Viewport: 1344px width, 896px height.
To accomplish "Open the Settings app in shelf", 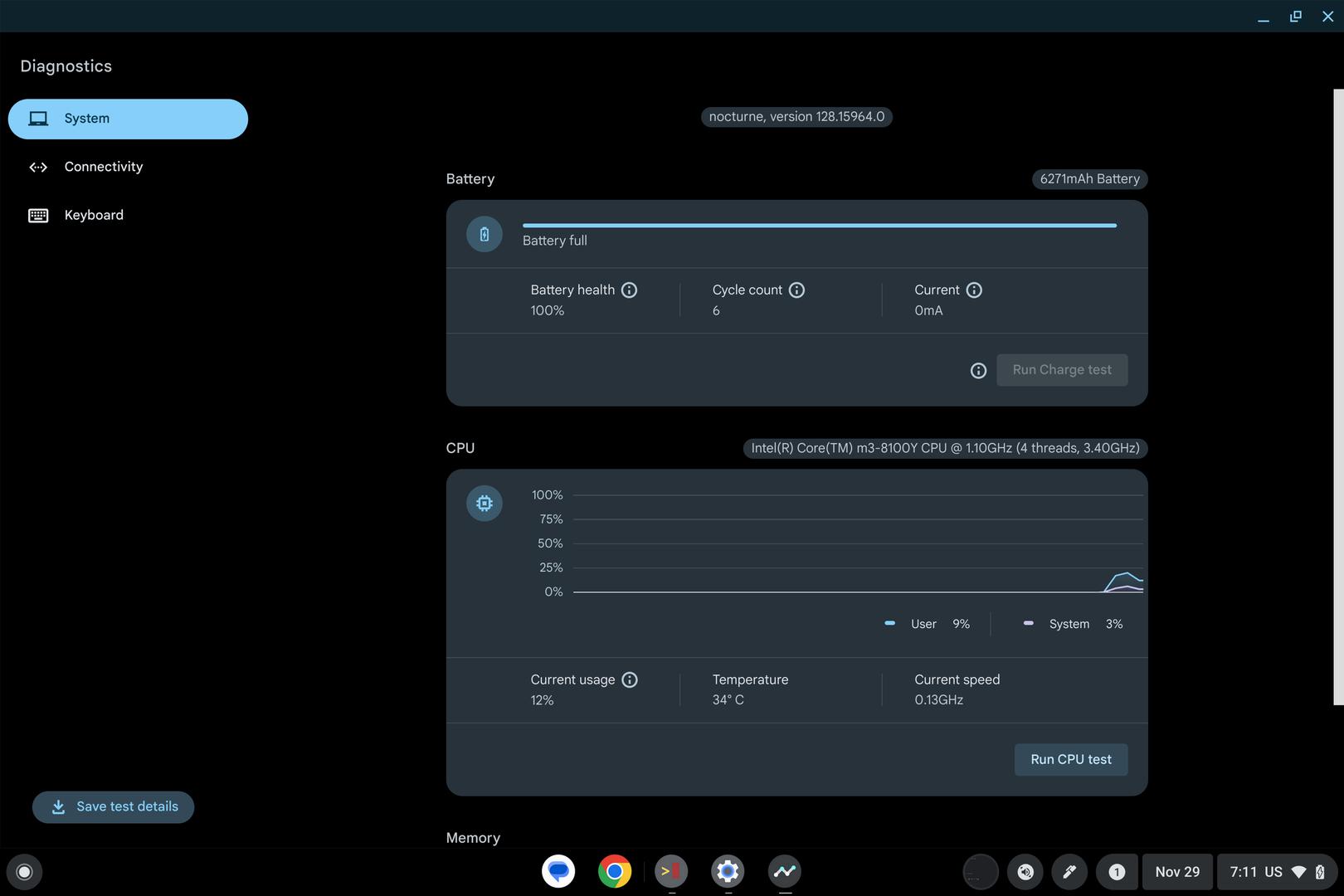I will (x=728, y=871).
